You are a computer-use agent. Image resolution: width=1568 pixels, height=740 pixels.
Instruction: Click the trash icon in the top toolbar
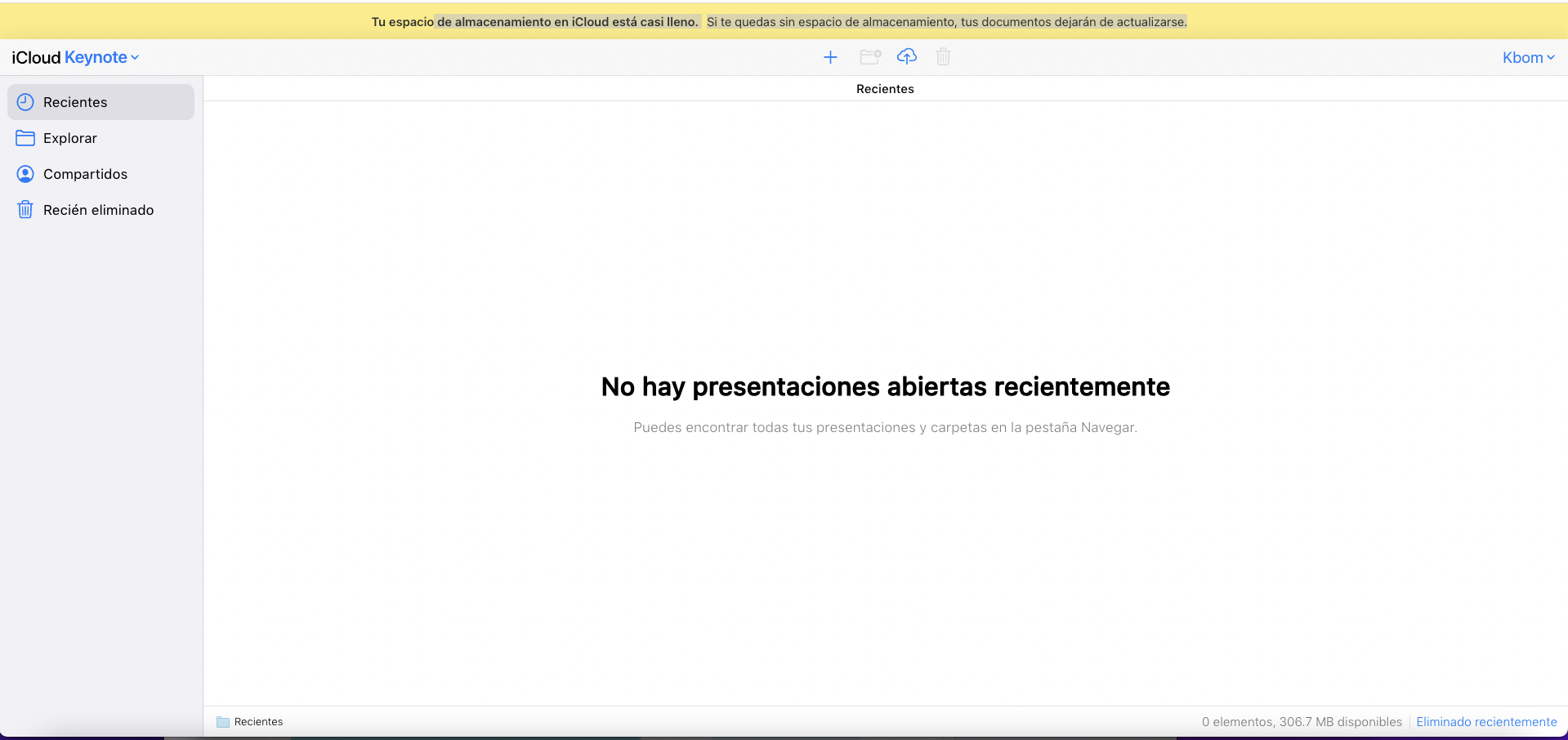tap(943, 57)
